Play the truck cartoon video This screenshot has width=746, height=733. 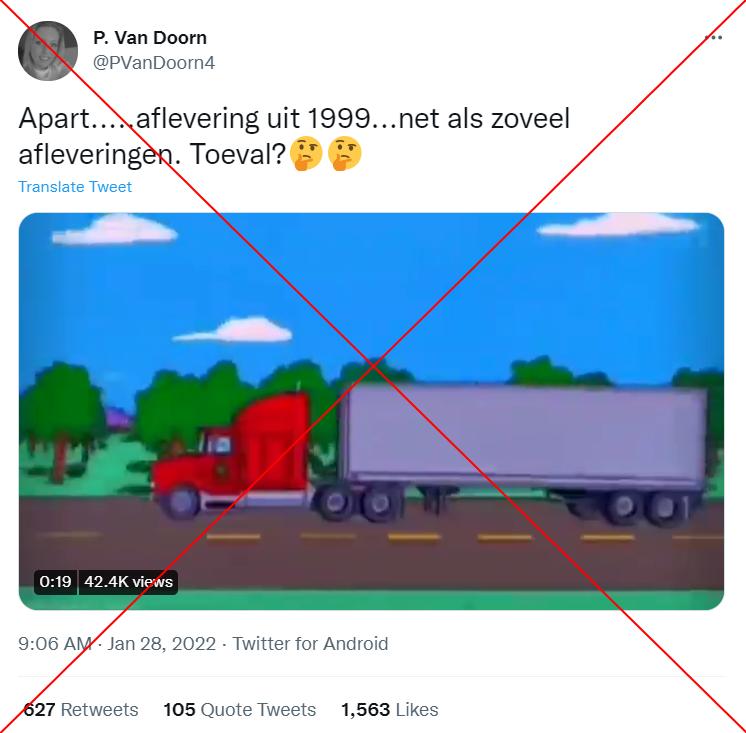pyautogui.click(x=371, y=411)
